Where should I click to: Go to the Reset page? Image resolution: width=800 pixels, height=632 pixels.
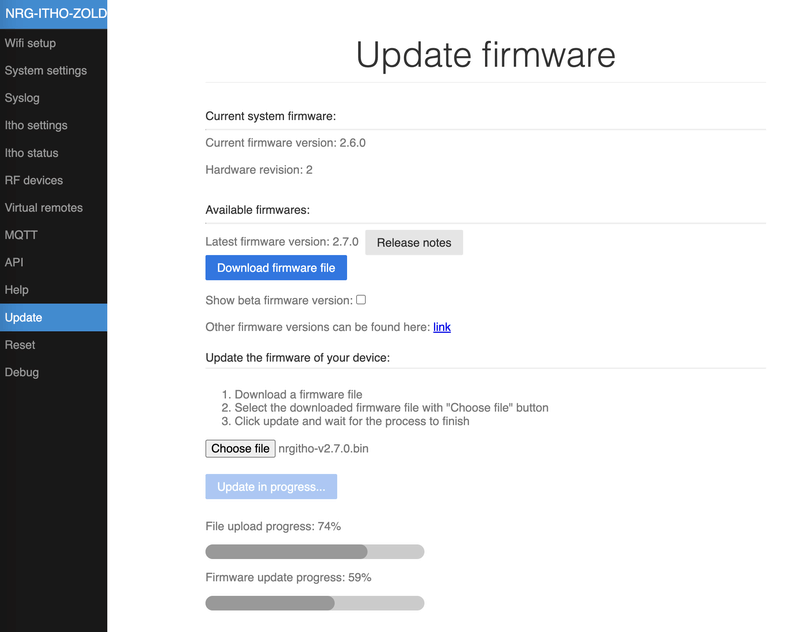pos(20,345)
